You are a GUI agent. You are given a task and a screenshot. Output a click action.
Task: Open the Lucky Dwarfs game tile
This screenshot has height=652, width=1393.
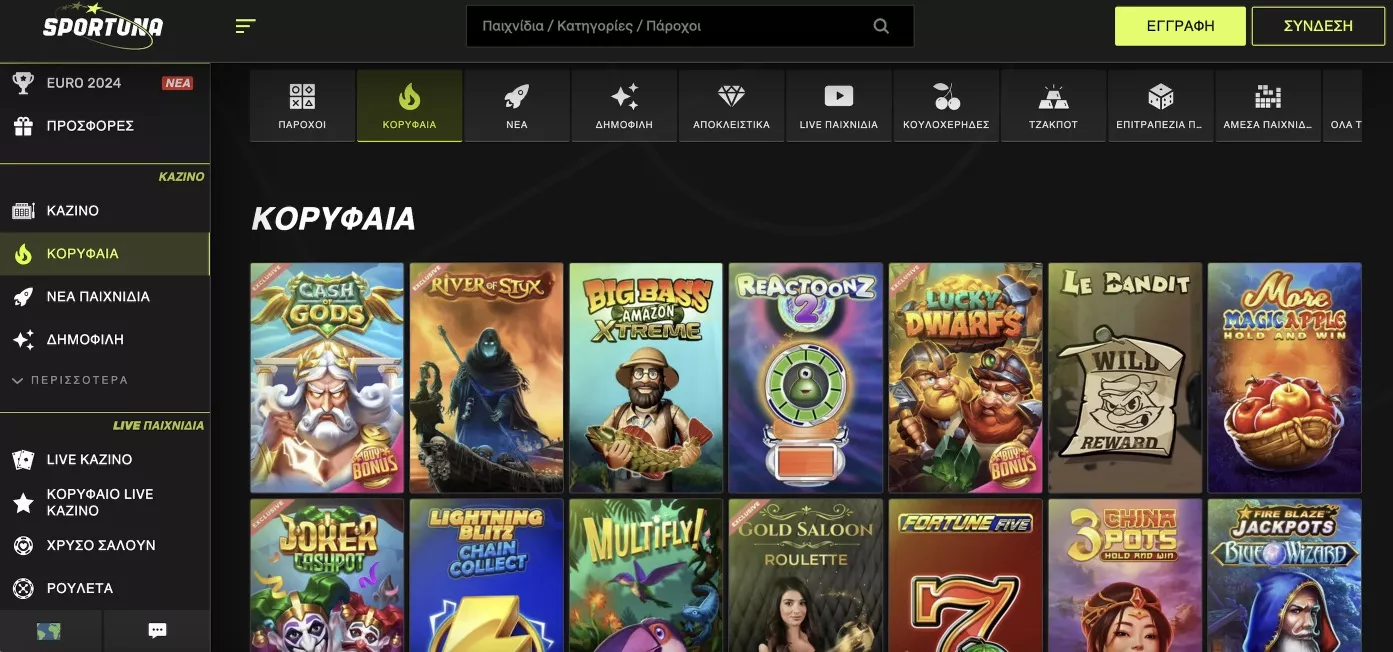coord(965,378)
